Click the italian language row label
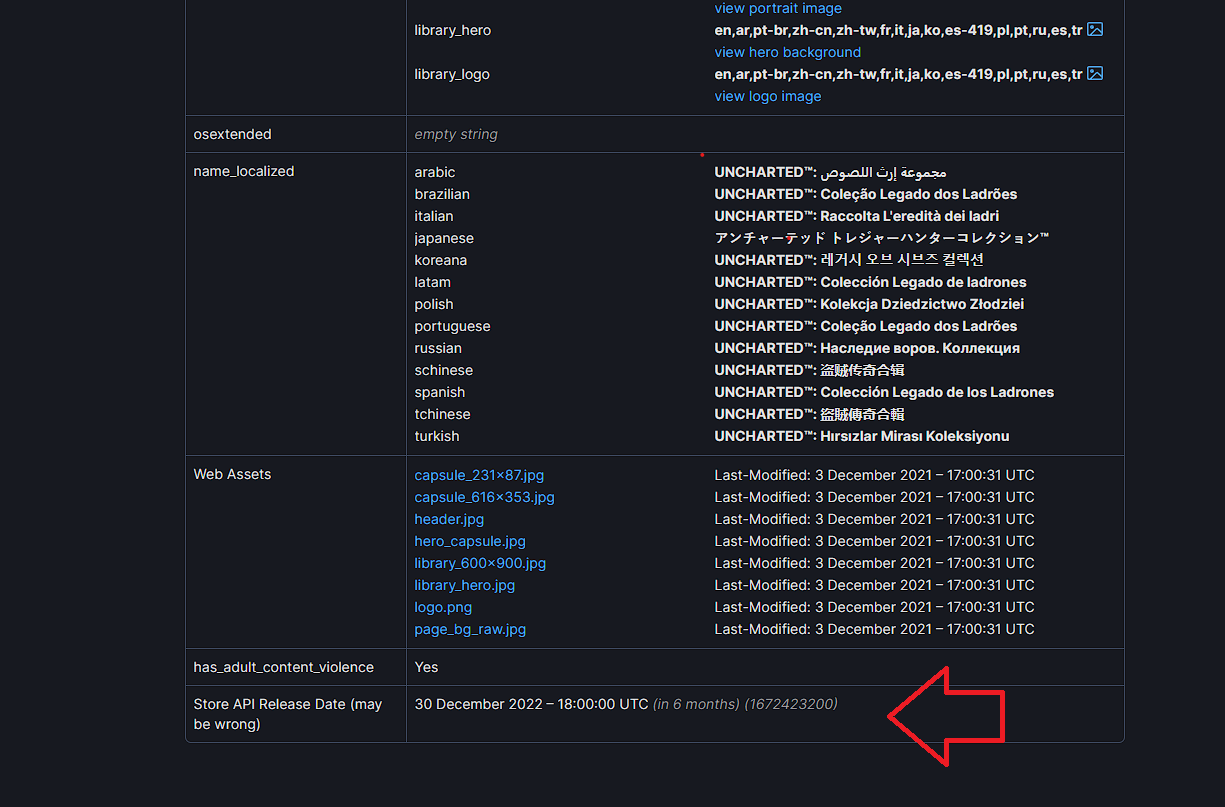 [x=434, y=216]
